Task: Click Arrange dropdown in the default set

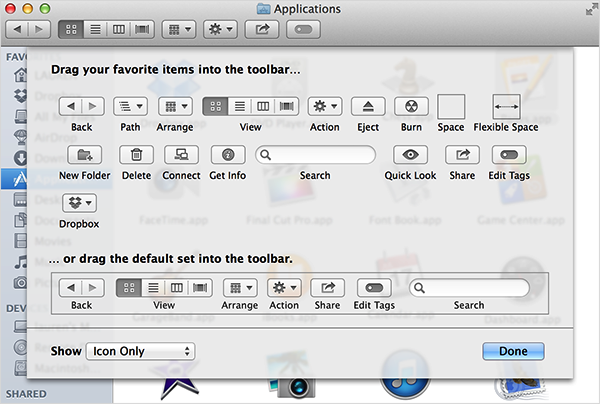Action: (x=240, y=288)
